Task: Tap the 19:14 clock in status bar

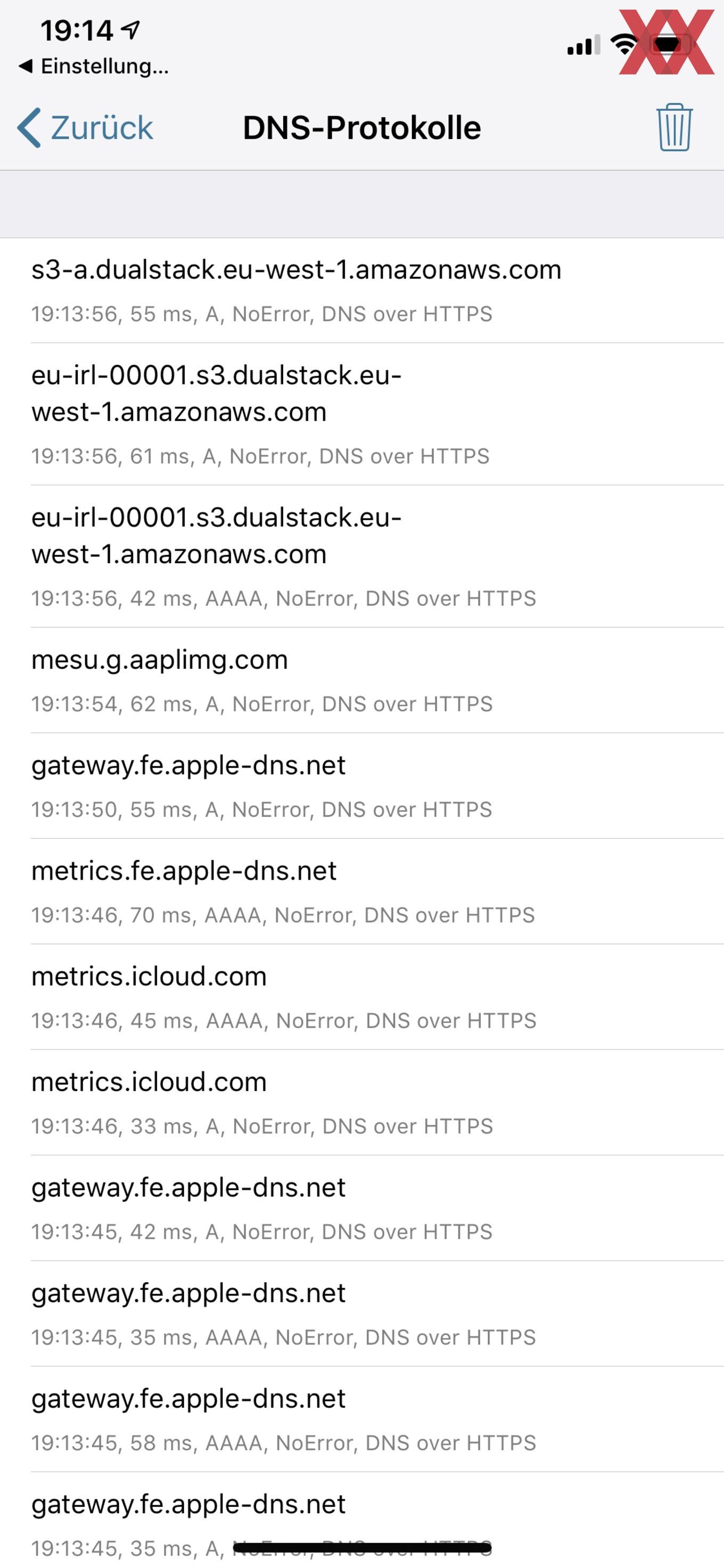Action: click(x=77, y=30)
